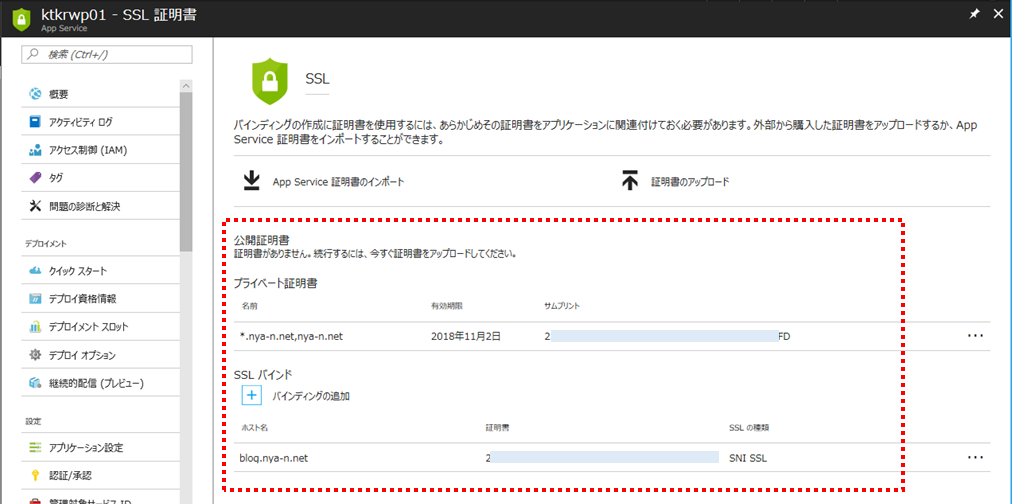Image resolution: width=1012 pixels, height=504 pixels.
Task: Click the プライベート証明書 heading
Action: tap(275, 283)
